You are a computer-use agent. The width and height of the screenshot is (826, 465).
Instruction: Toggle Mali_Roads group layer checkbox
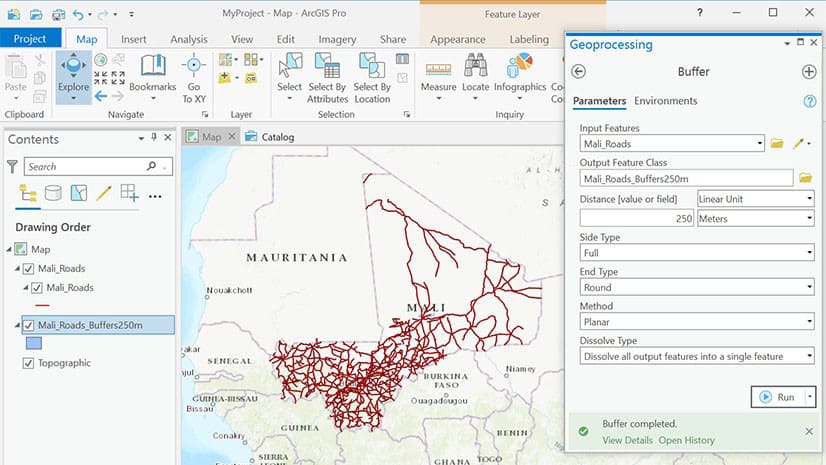tap(28, 269)
